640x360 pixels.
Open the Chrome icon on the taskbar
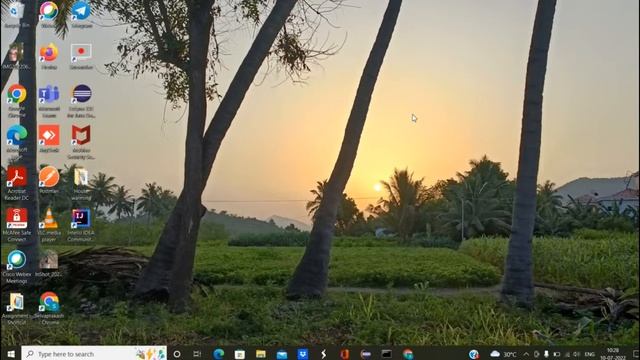[408, 354]
